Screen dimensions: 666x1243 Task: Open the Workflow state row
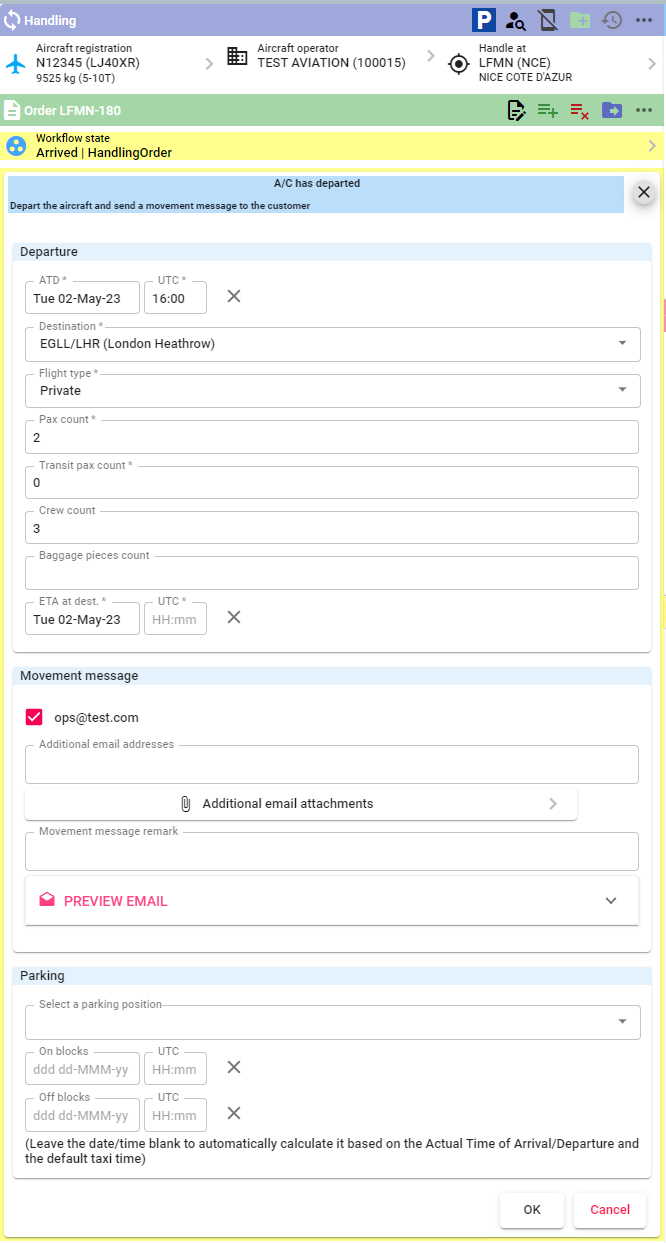pos(333,146)
